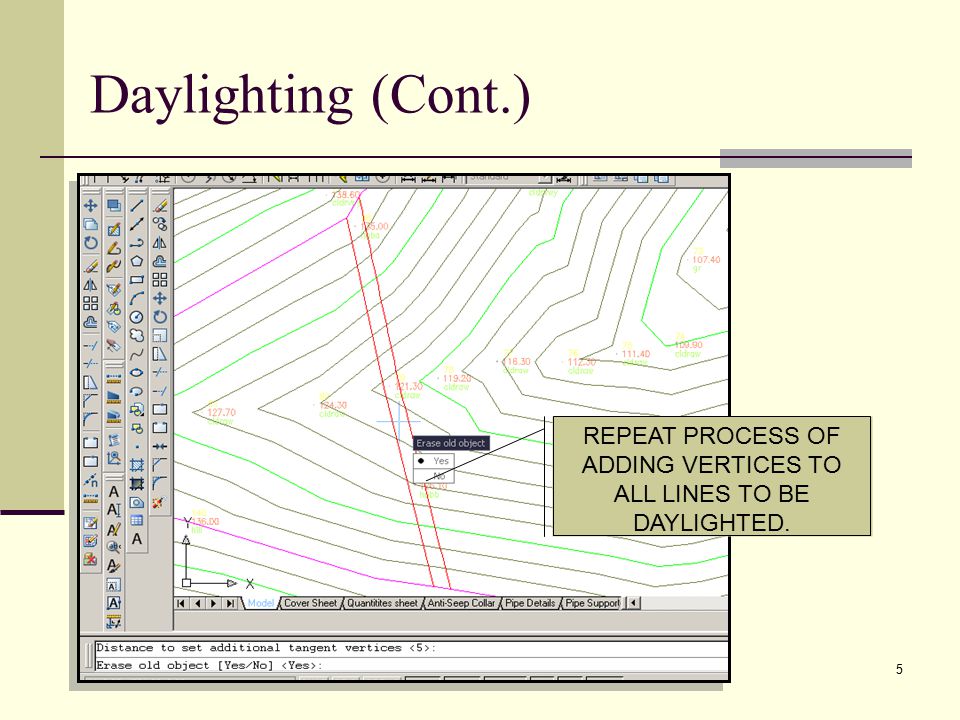Click the Distance to set additional tangent vertices line
Viewport: 960px width, 720px height.
[411, 648]
